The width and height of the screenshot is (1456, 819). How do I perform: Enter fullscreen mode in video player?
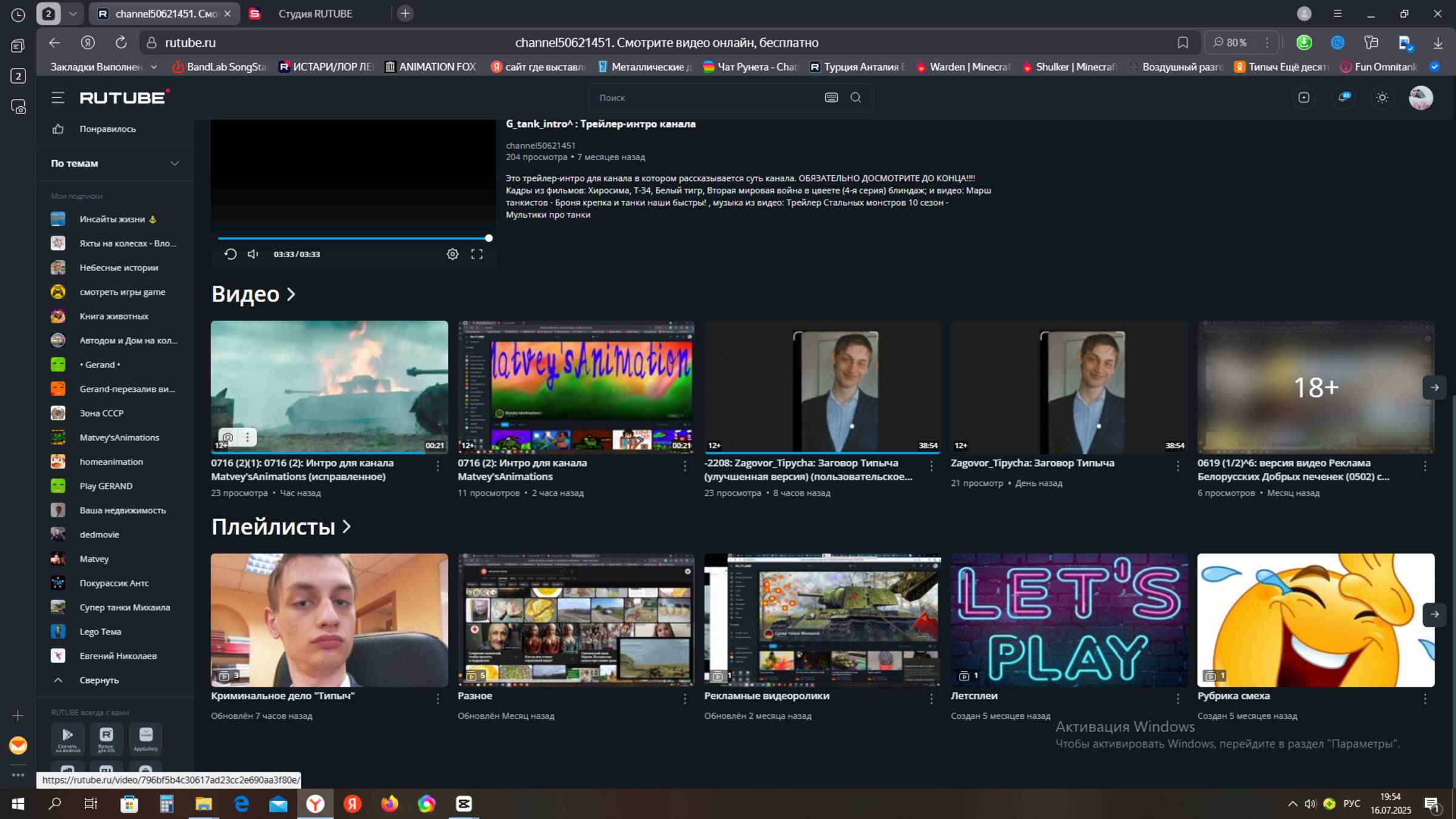coord(477,254)
